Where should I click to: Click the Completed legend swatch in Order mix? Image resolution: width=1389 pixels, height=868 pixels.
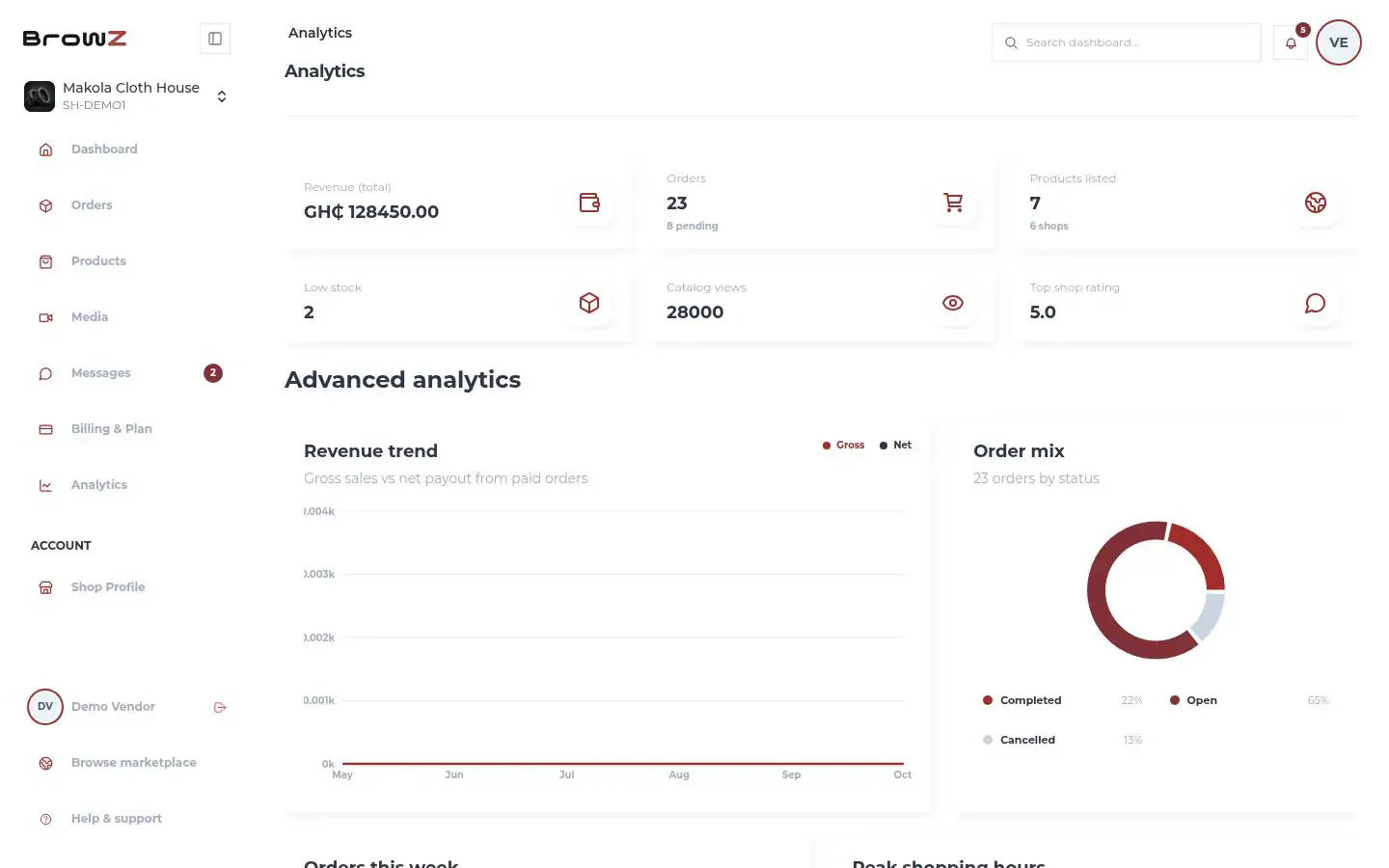pyautogui.click(x=988, y=700)
